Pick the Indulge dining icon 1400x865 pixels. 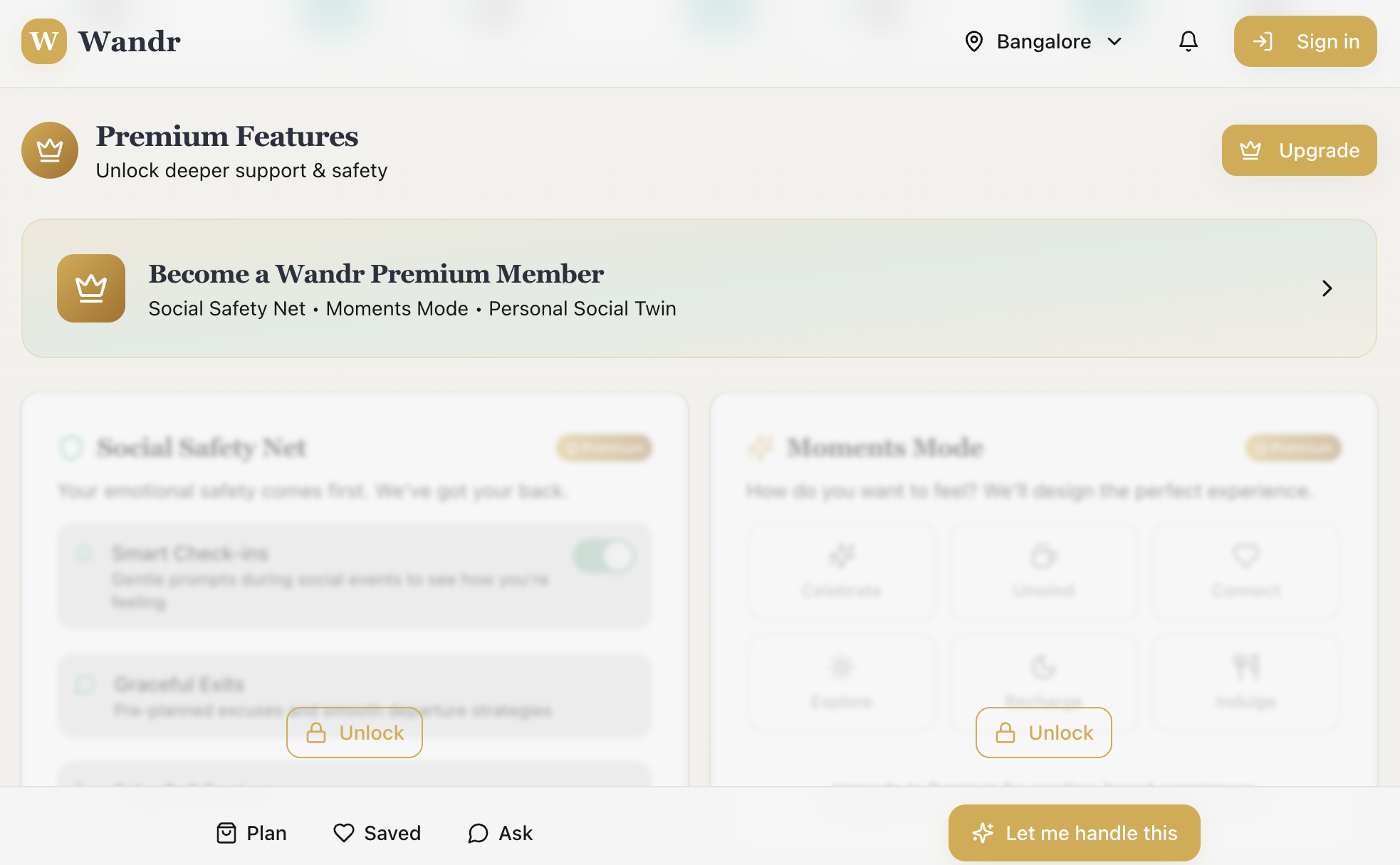(x=1245, y=667)
